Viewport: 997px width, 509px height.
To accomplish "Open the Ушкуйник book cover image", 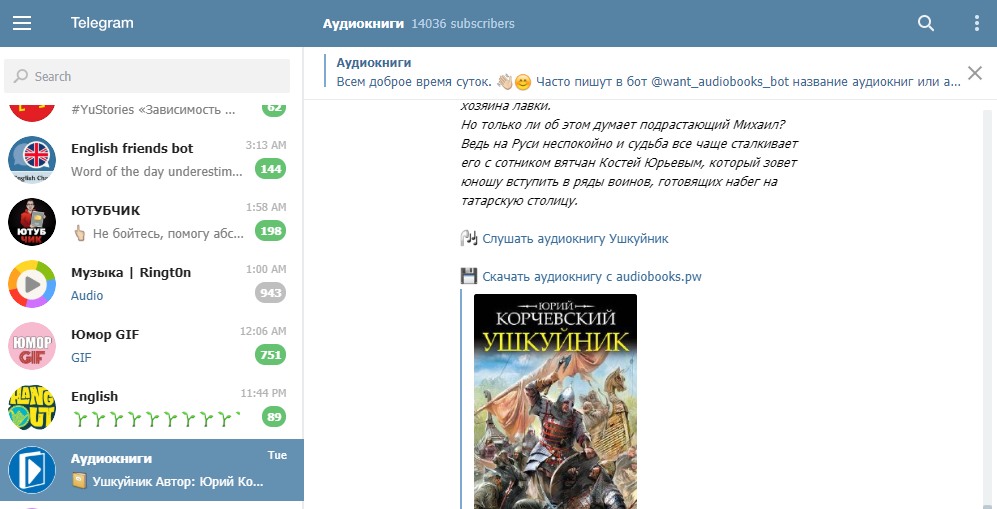I will coord(555,401).
